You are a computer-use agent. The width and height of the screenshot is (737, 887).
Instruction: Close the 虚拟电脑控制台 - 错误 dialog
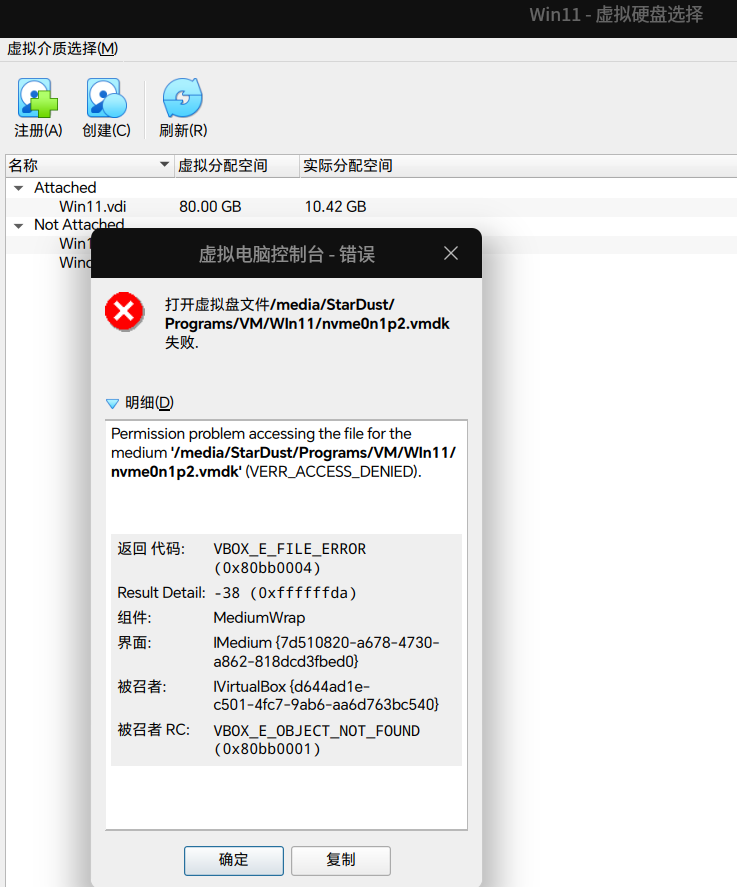point(451,253)
